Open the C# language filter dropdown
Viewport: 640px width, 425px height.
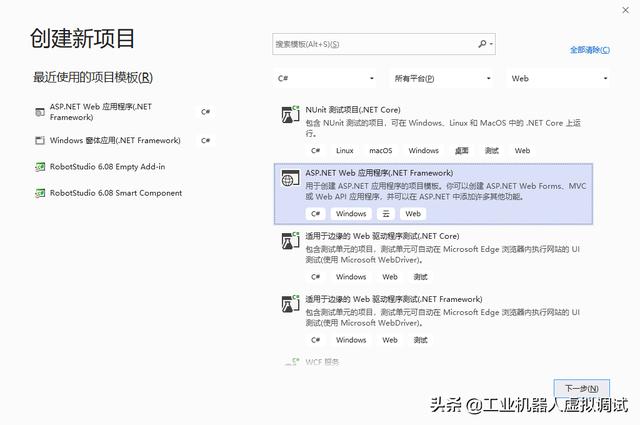click(x=325, y=78)
